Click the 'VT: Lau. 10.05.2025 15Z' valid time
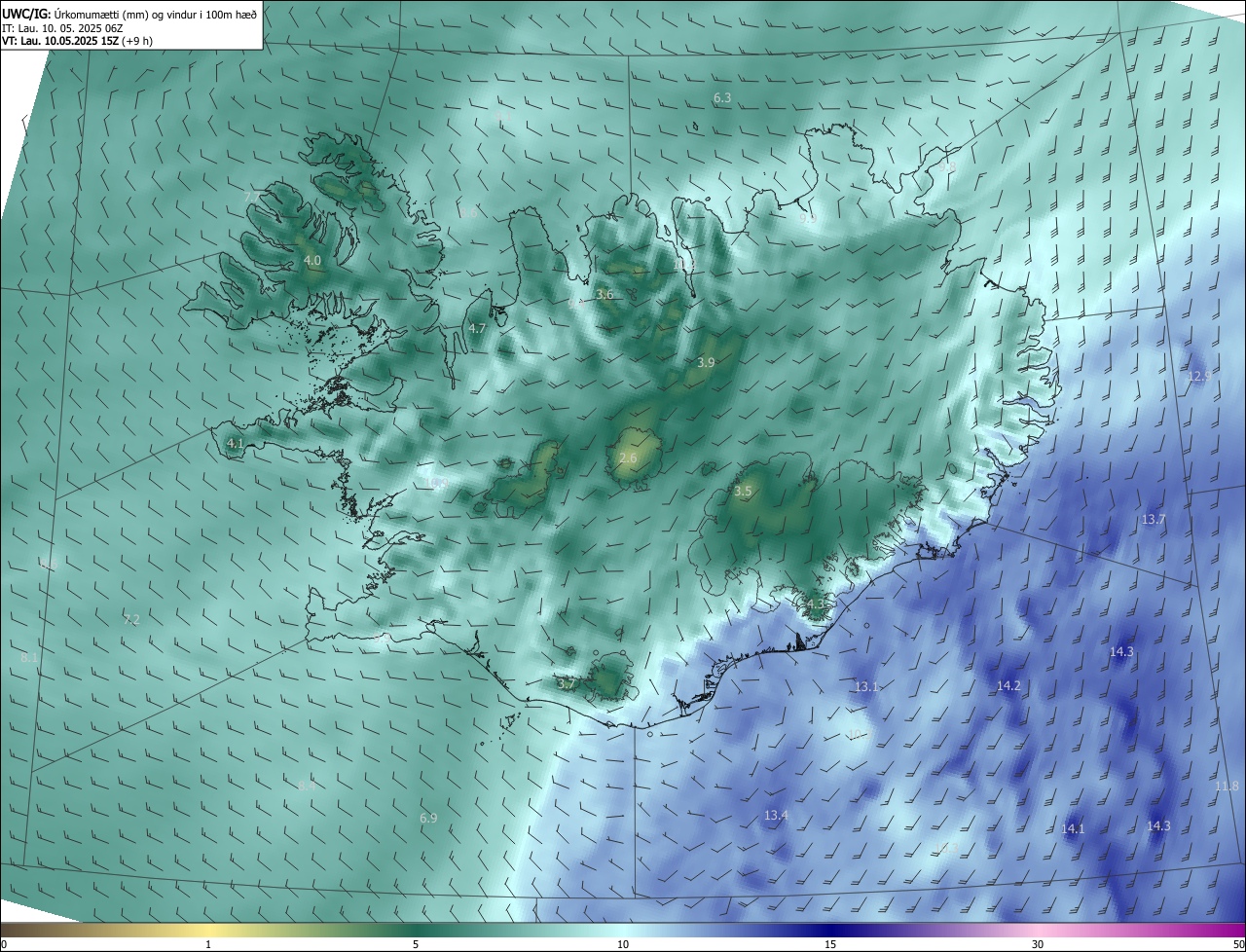Screen dimensions: 1246x952 point(60,41)
